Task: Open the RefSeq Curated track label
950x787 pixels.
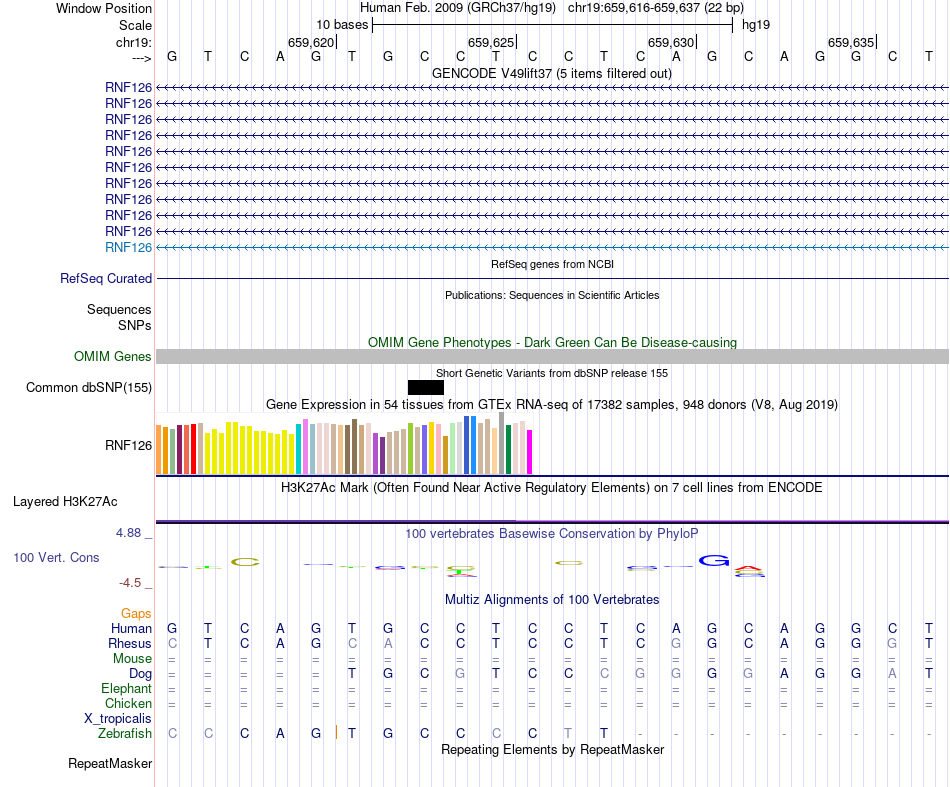Action: click(x=106, y=278)
